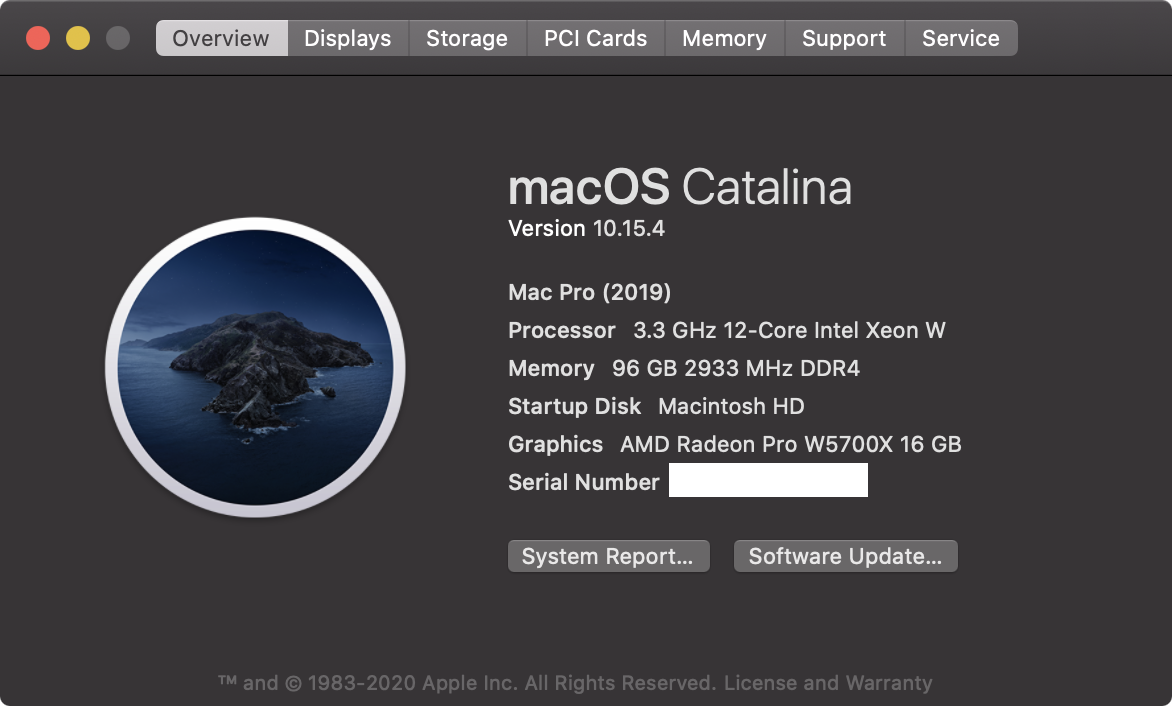Click the macOS Catalina island icon
Viewport: 1172px width, 706px height.
click(255, 367)
